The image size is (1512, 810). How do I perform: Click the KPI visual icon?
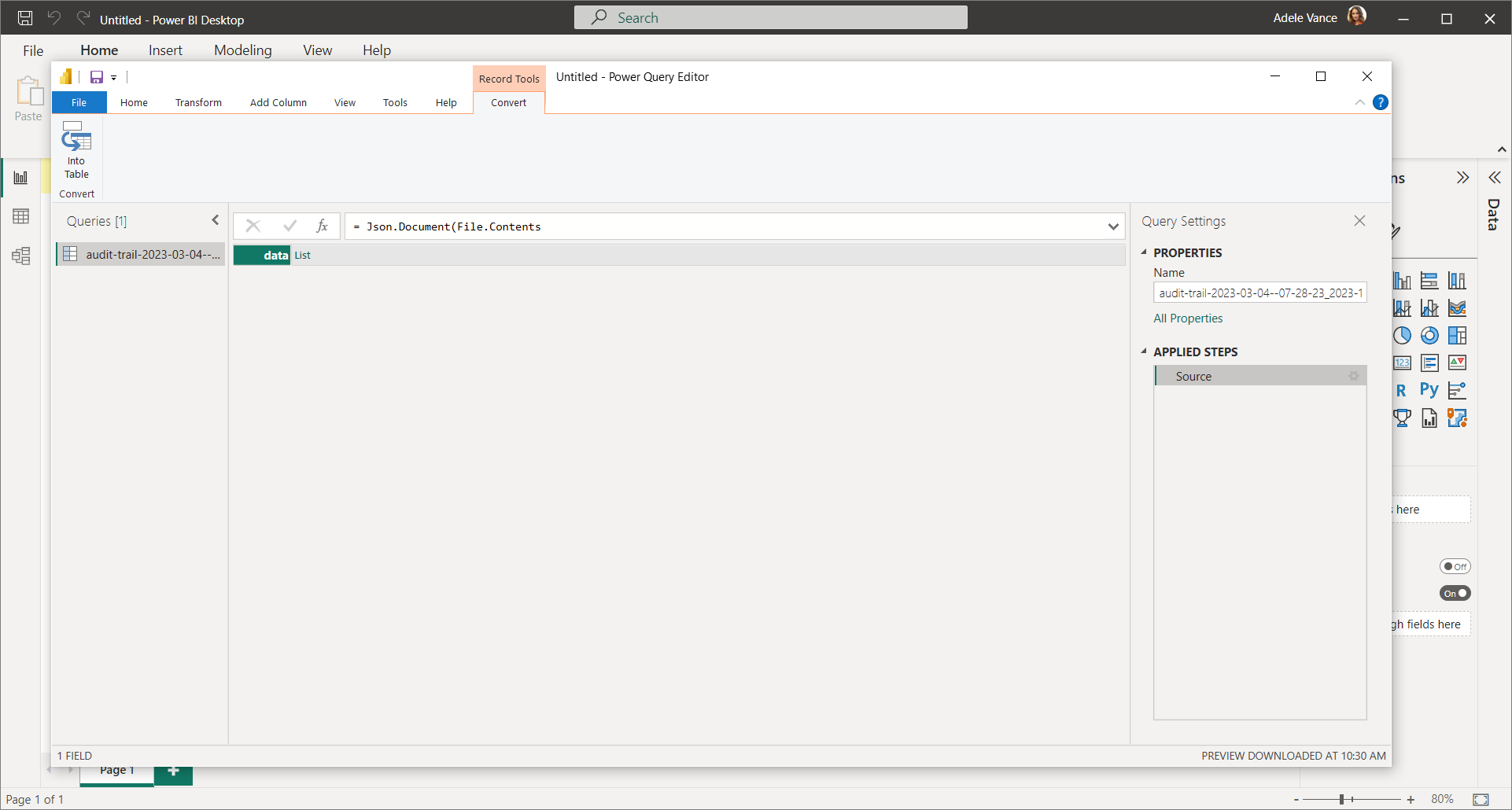pyautogui.click(x=1457, y=363)
